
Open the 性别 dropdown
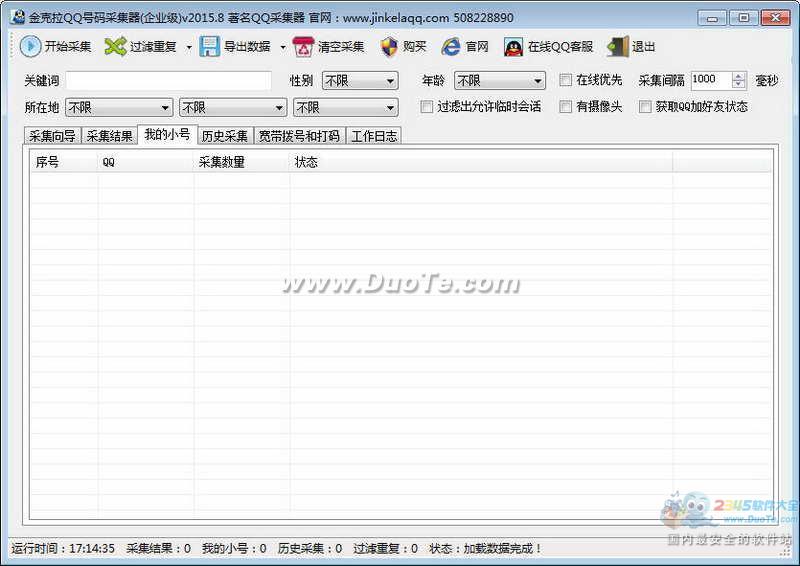click(x=360, y=81)
